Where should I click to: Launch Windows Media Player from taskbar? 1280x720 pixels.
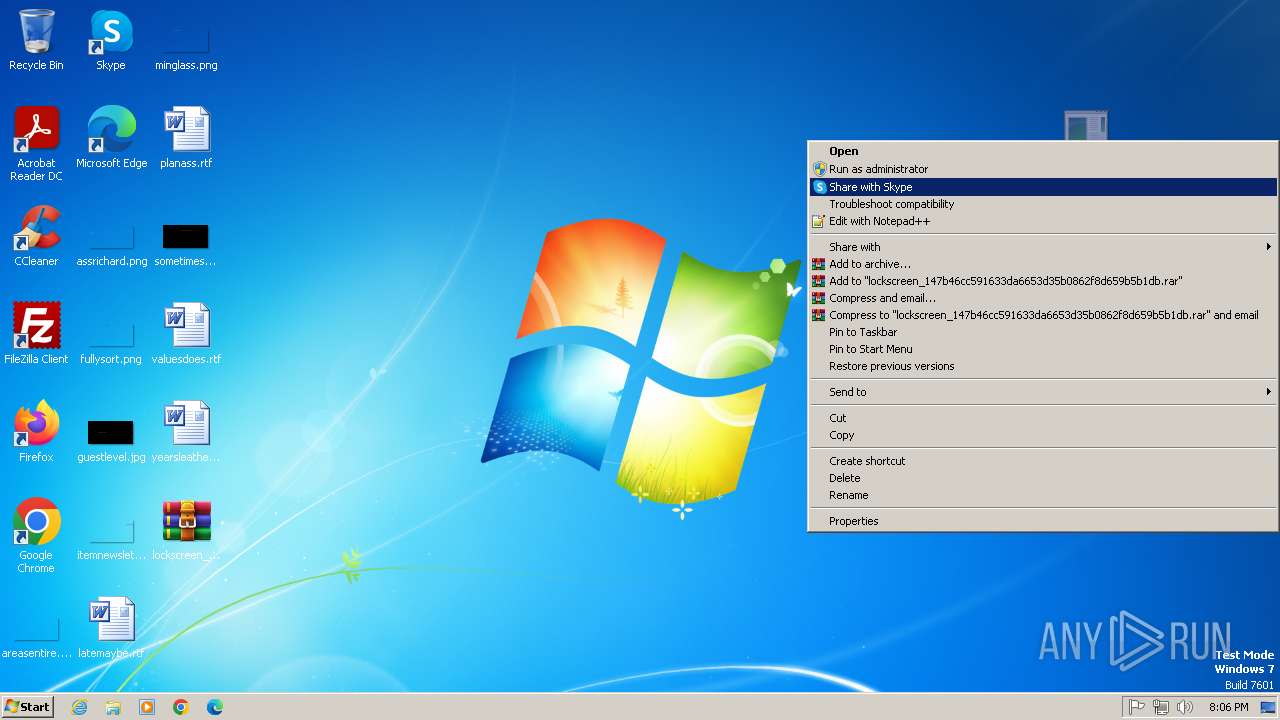[147, 707]
